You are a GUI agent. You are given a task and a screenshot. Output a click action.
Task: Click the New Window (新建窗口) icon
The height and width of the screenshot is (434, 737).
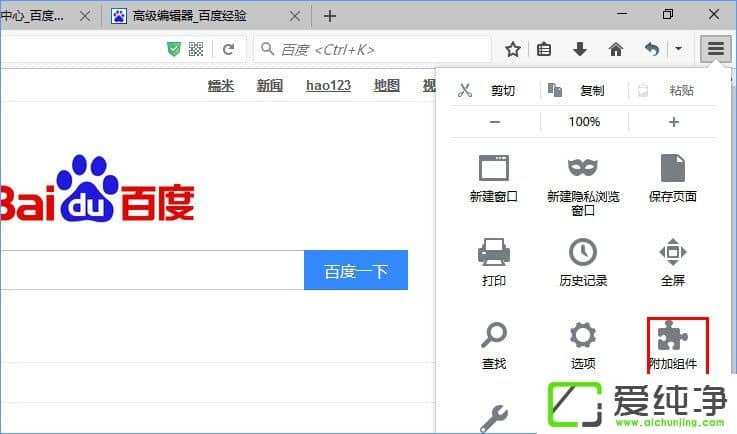494,168
